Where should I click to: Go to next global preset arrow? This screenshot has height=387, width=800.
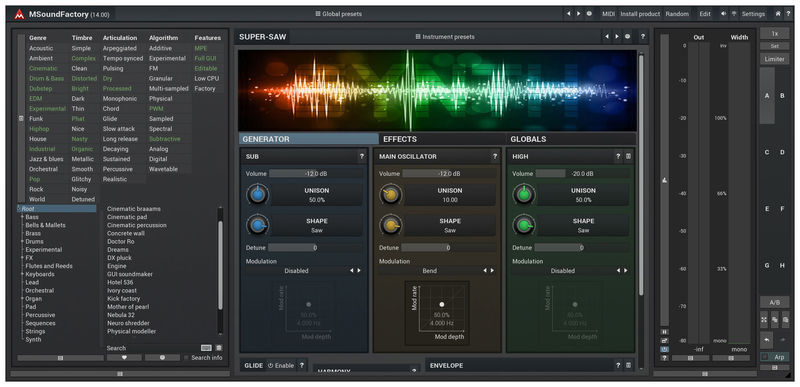coord(579,14)
